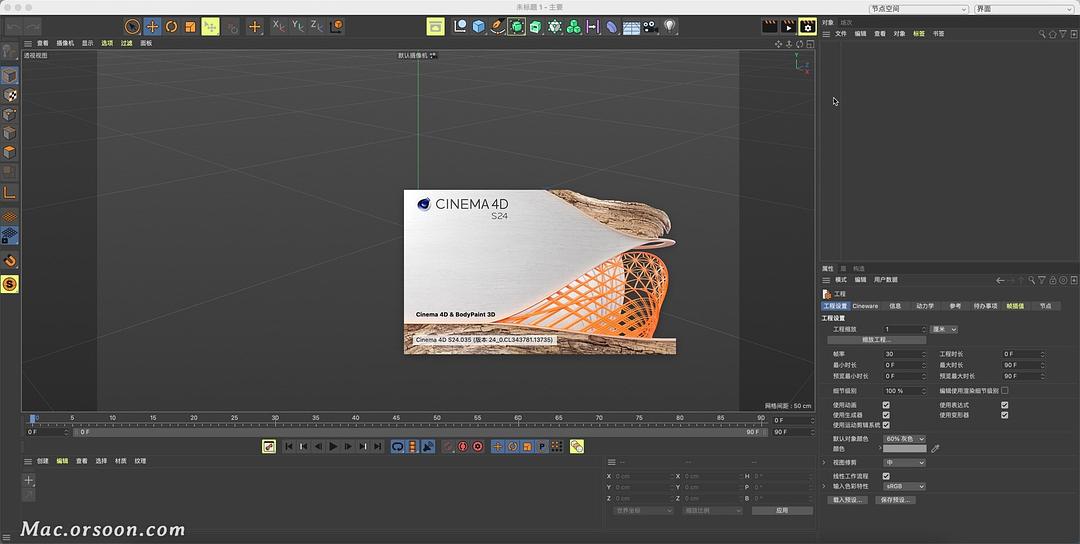Toggle the Z axis lock
1080x544 pixels.
pyautogui.click(x=317, y=26)
